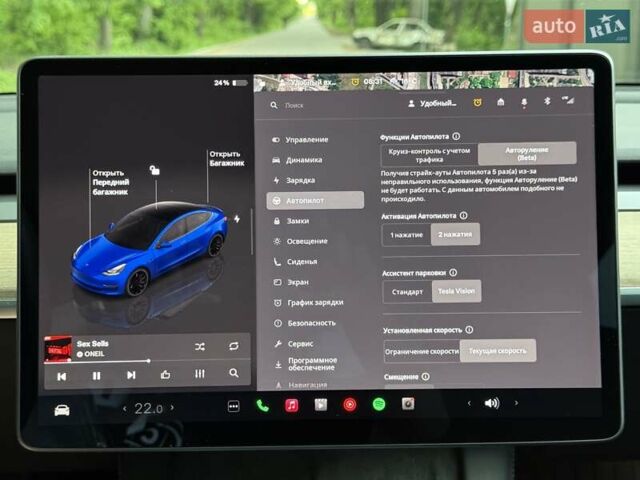
Task: Open Apple Music app in dock
Action: pos(291,405)
